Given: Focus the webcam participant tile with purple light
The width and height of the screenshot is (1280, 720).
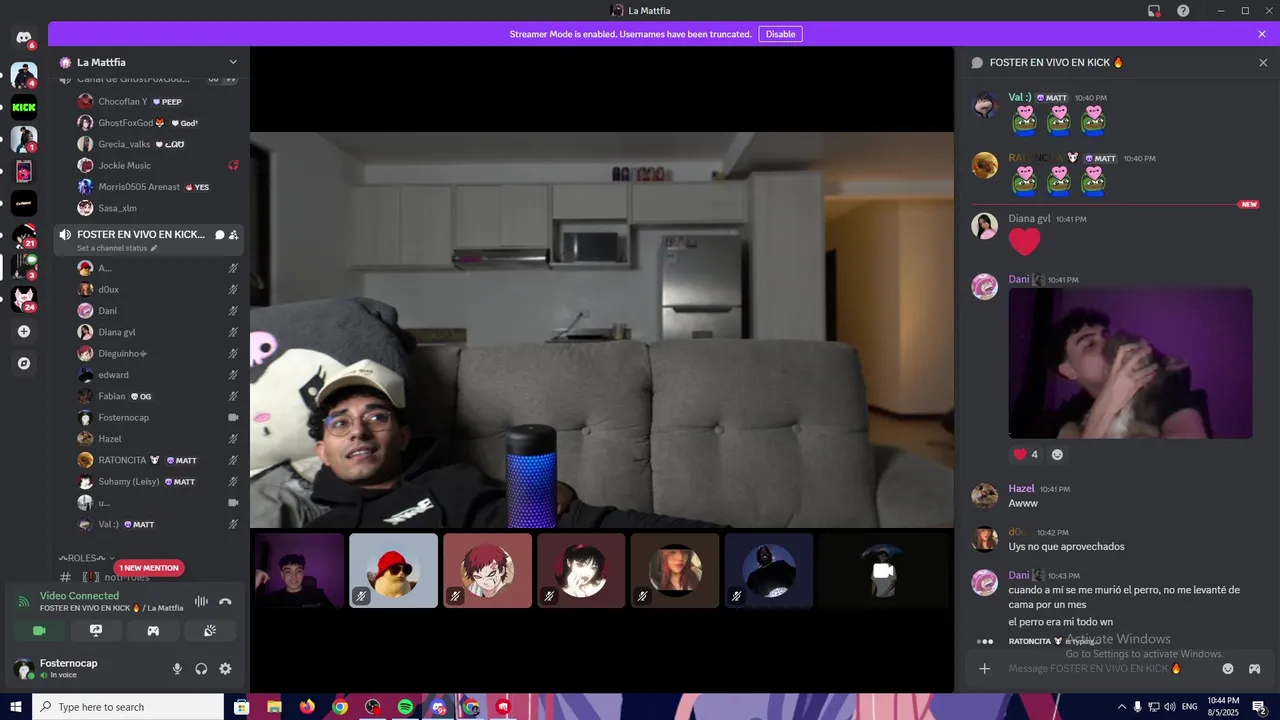Looking at the screenshot, I should [x=299, y=570].
